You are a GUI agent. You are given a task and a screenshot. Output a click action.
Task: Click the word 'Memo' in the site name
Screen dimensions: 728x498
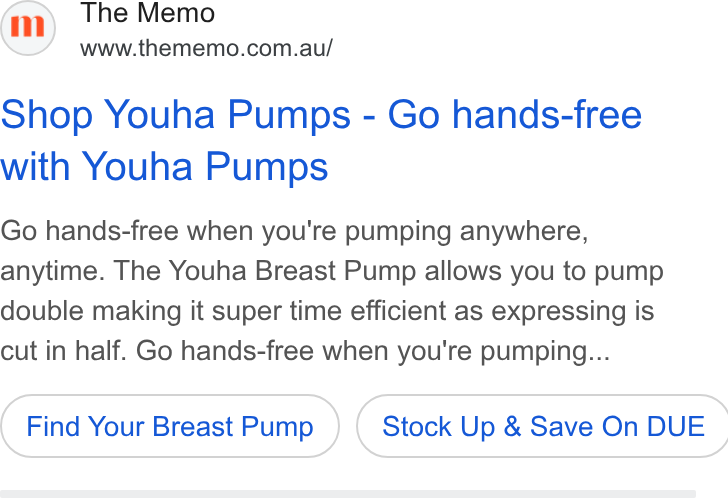[x=176, y=13]
